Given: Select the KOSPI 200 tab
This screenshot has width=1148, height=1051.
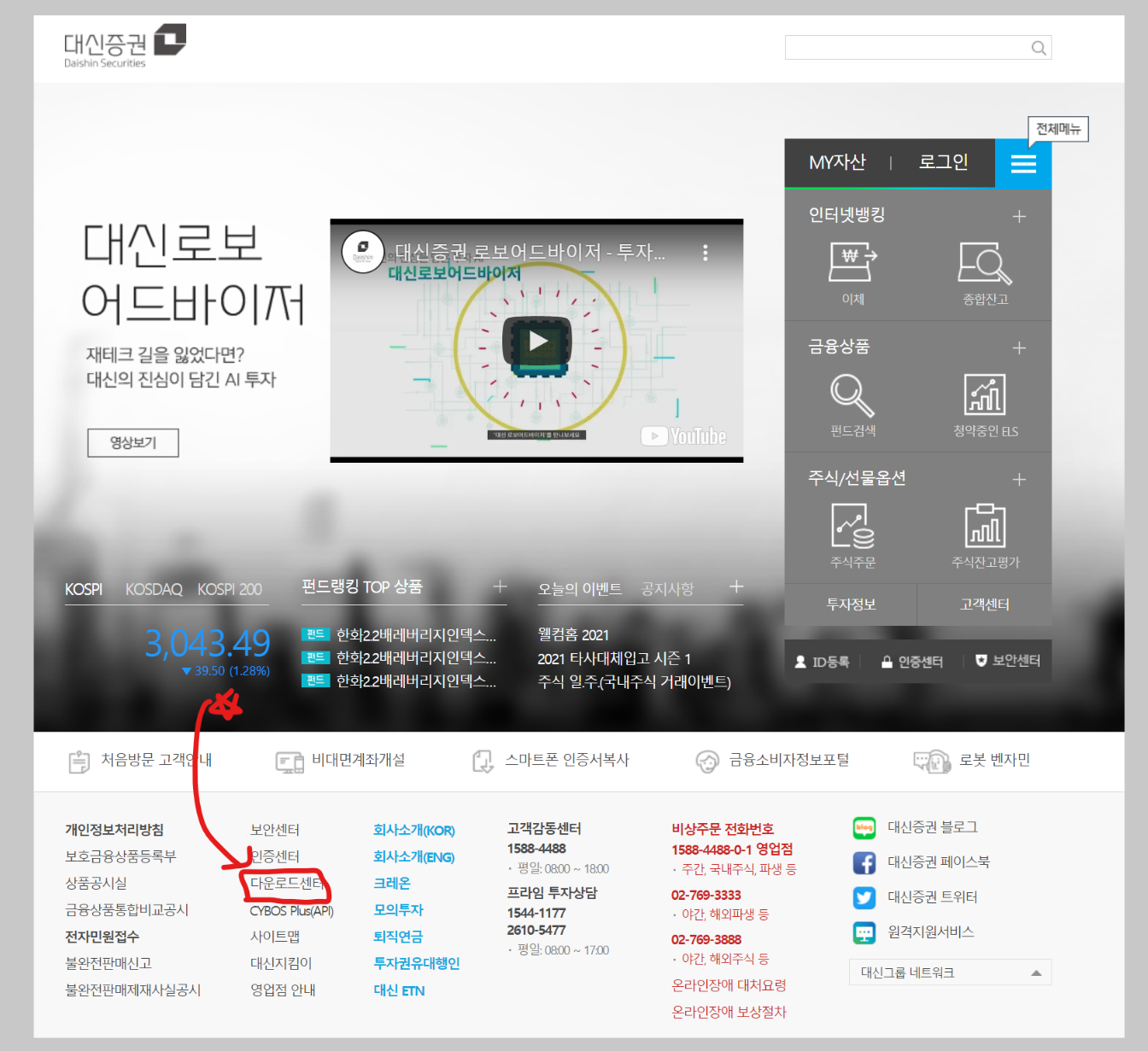Looking at the screenshot, I should click(x=230, y=590).
